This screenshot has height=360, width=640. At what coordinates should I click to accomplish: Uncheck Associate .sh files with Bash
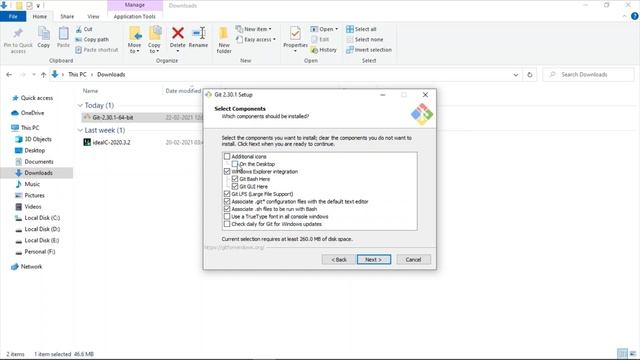(x=227, y=209)
